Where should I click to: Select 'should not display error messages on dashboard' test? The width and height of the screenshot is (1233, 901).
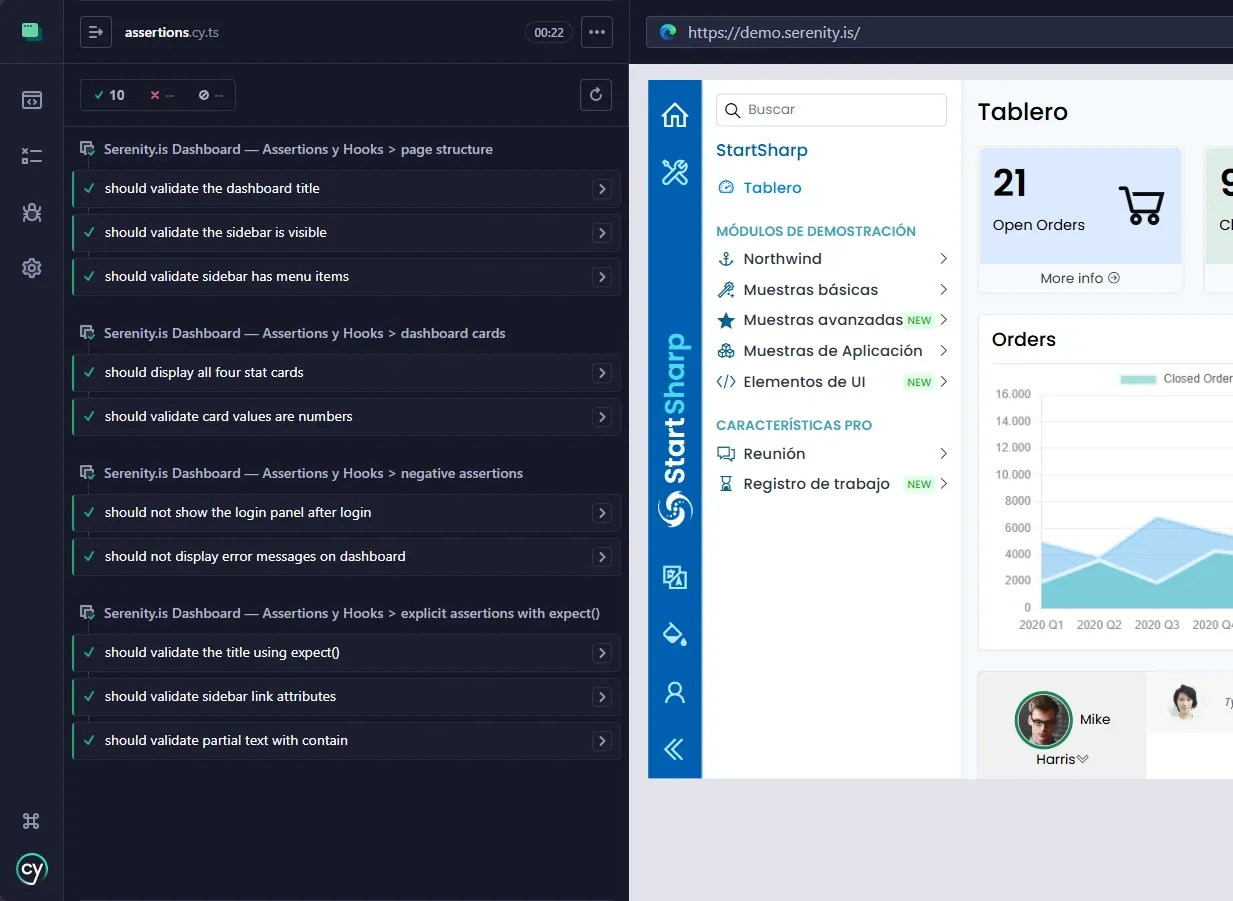pyautogui.click(x=346, y=556)
